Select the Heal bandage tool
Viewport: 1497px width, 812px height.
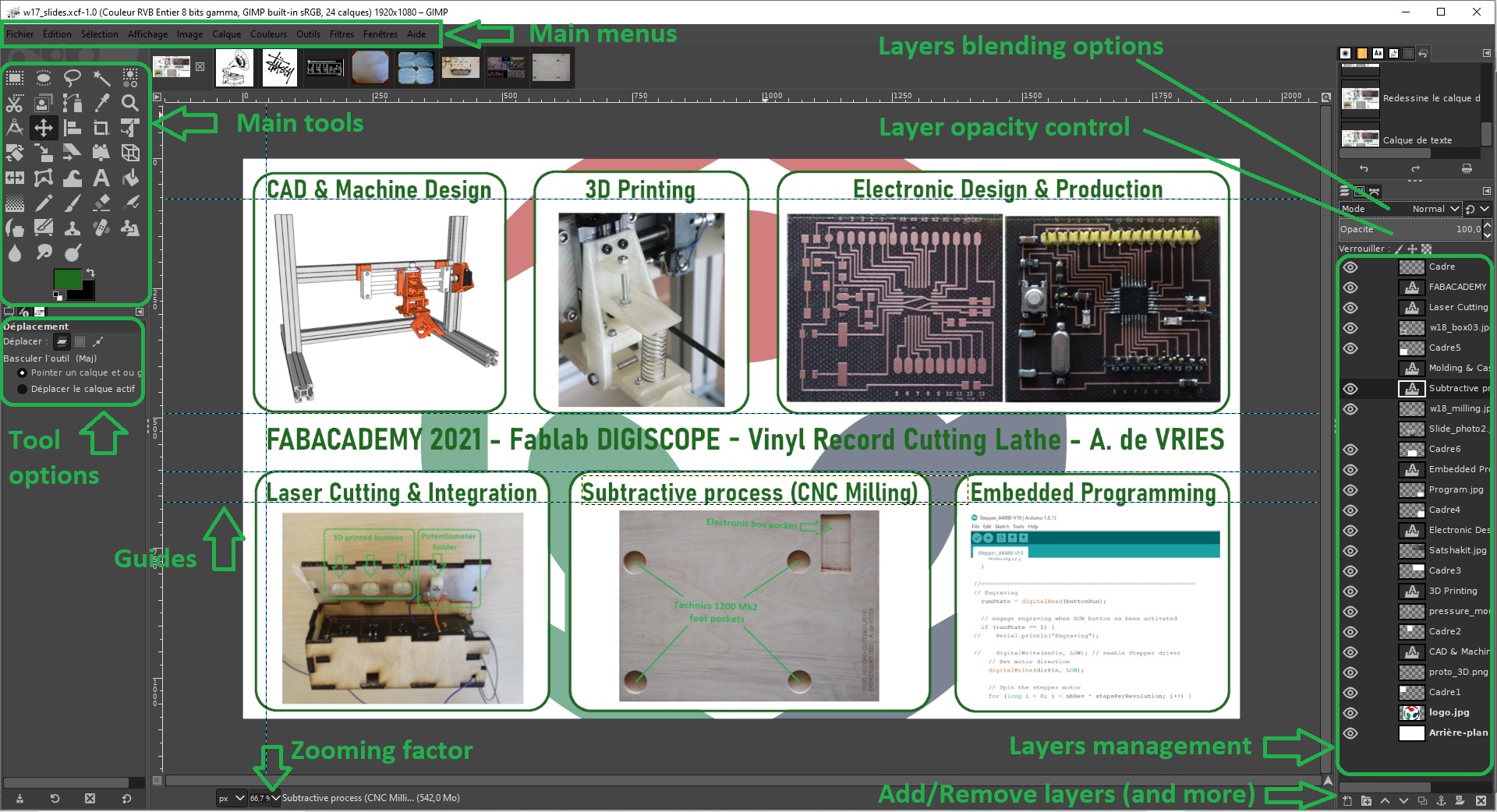tap(101, 228)
